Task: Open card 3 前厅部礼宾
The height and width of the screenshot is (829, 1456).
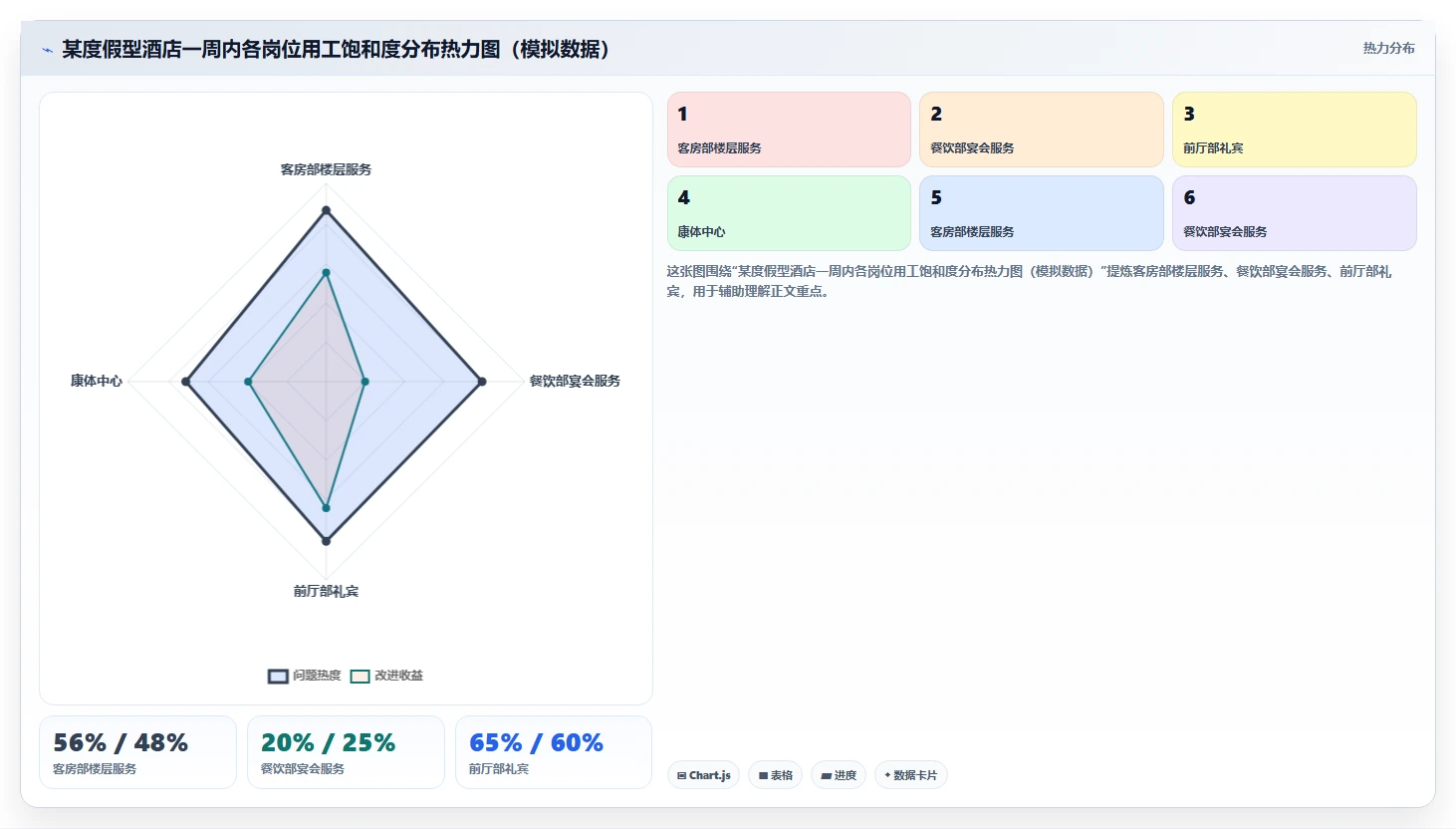Action: (1295, 130)
